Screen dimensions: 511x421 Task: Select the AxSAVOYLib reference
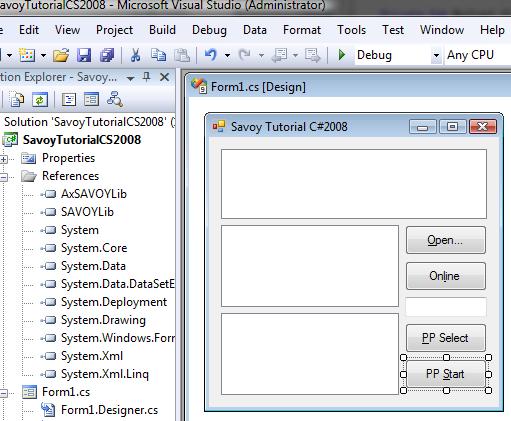94,194
